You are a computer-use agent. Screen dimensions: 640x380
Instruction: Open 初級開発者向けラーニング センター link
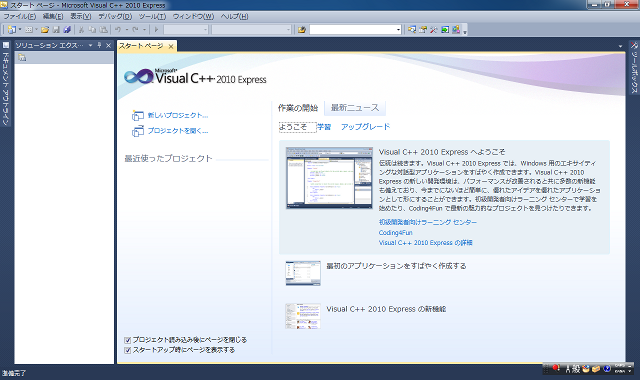428,222
